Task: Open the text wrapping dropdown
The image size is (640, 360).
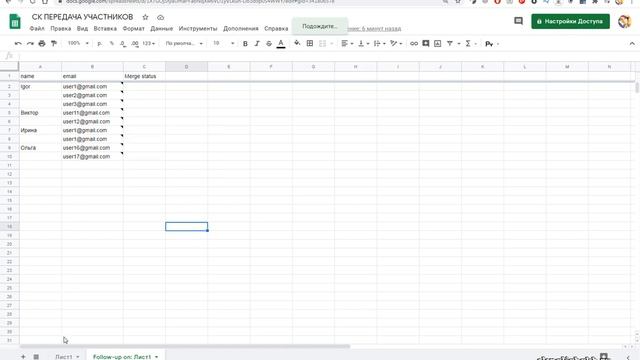Action: [379, 43]
